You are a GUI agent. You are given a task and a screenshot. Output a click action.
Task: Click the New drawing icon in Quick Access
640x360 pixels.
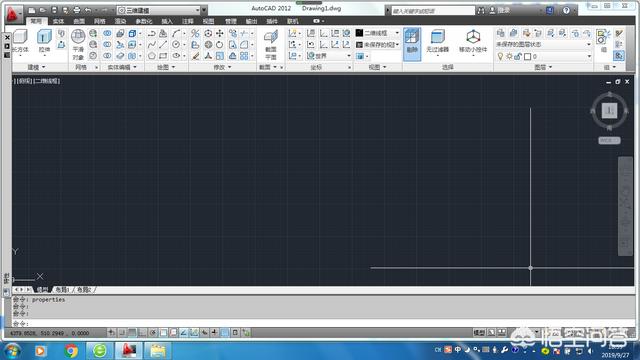(31, 10)
